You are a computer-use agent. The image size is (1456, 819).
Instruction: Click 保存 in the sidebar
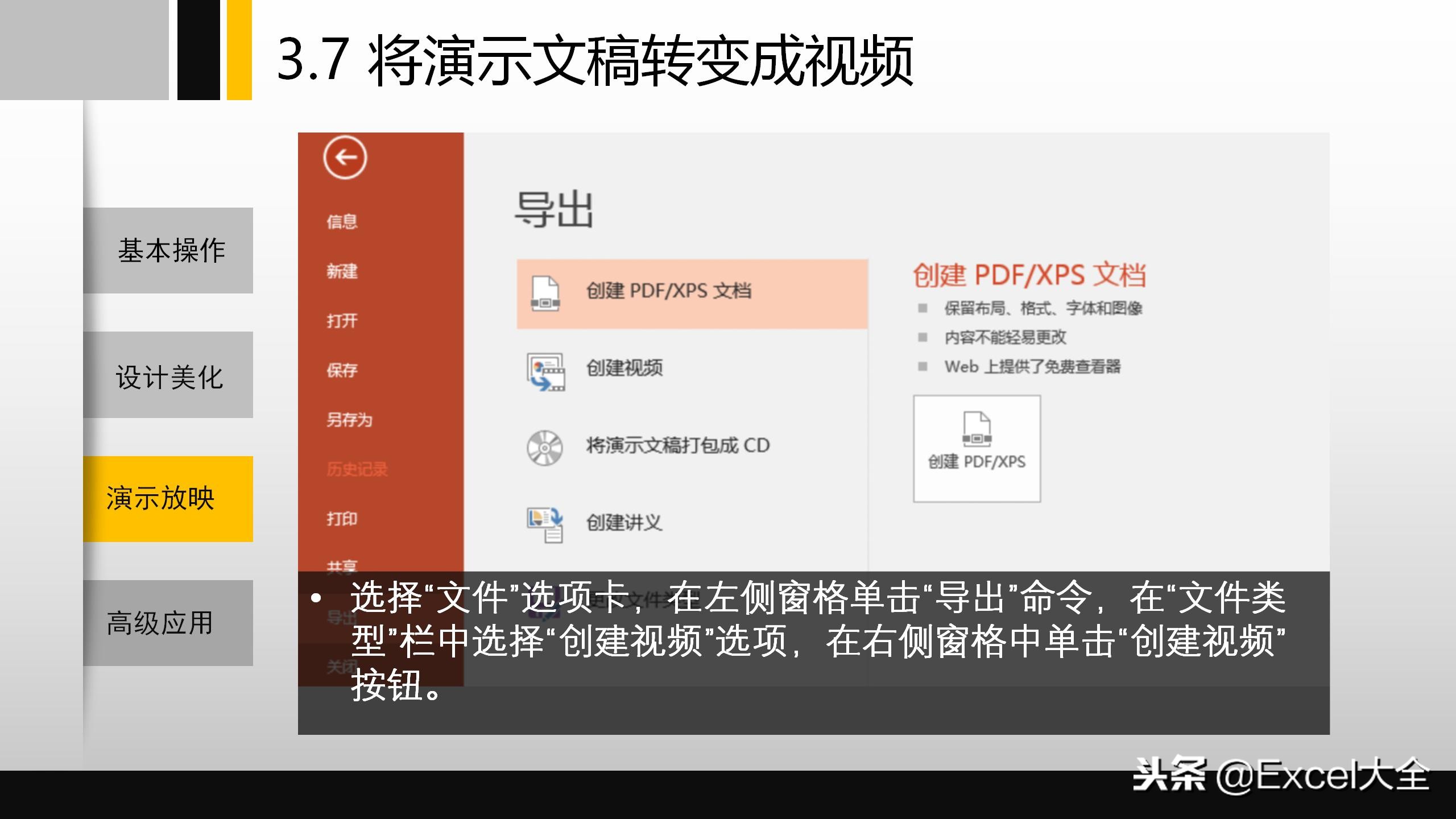click(342, 370)
